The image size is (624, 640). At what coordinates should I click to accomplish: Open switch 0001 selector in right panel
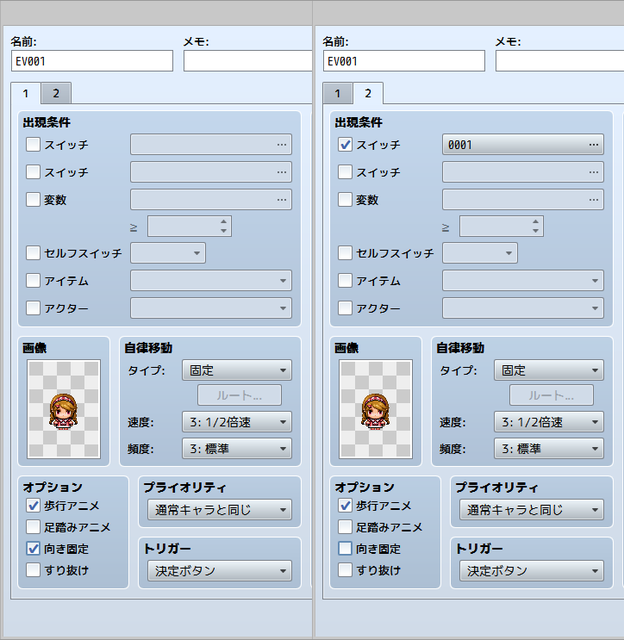tap(523, 144)
